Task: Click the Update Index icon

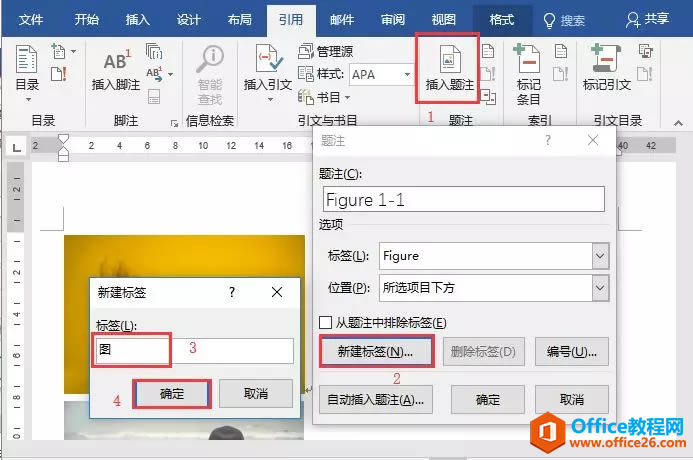Action: (560, 74)
